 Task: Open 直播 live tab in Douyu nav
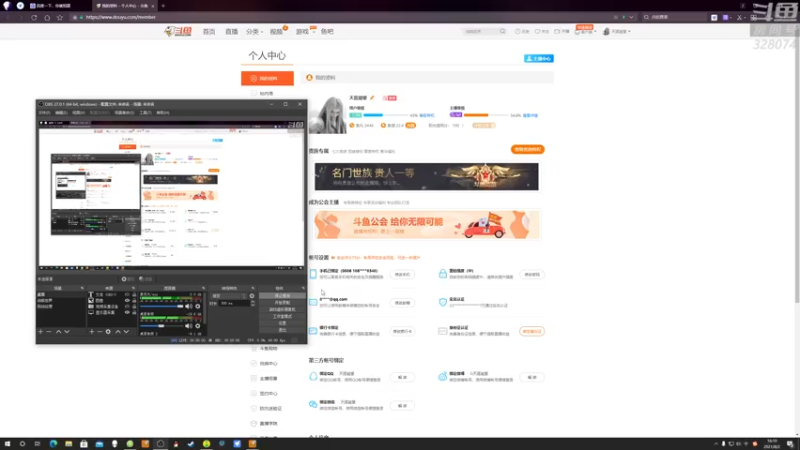232,32
